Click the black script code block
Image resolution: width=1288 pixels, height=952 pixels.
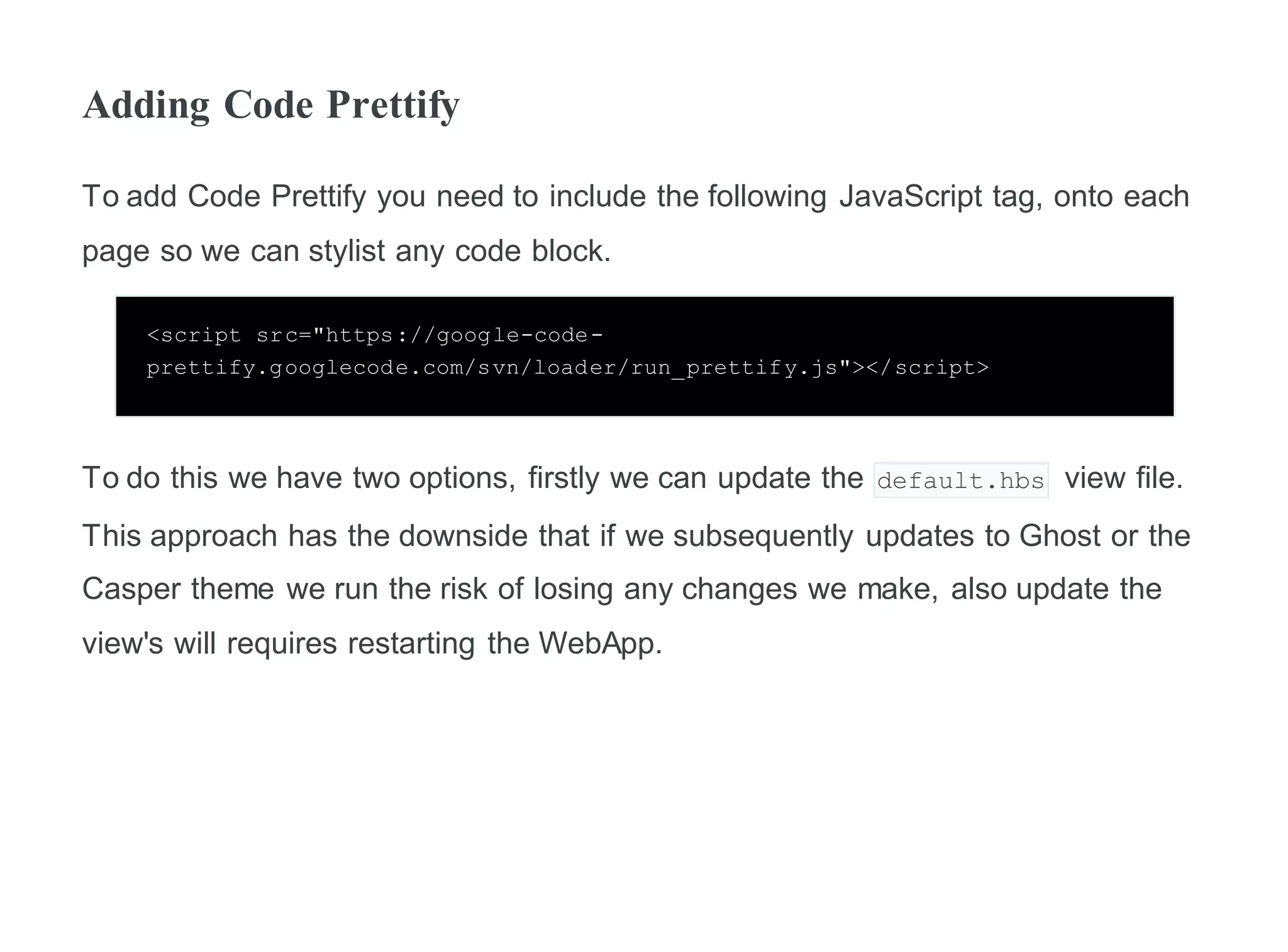[x=645, y=356]
